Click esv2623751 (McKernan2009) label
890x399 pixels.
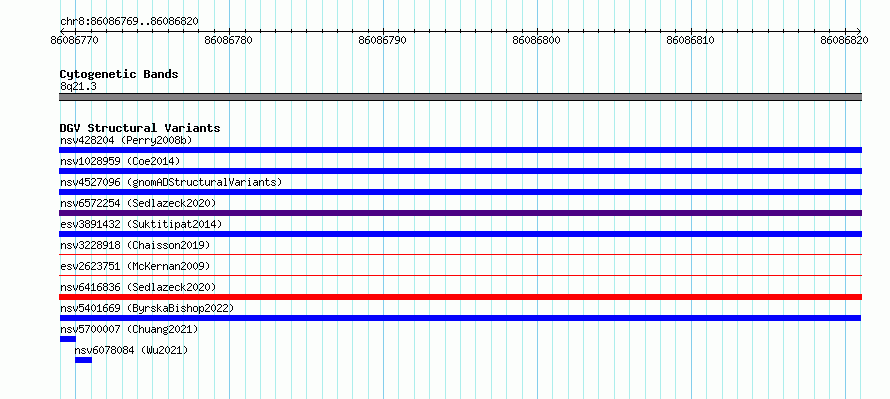(135, 266)
